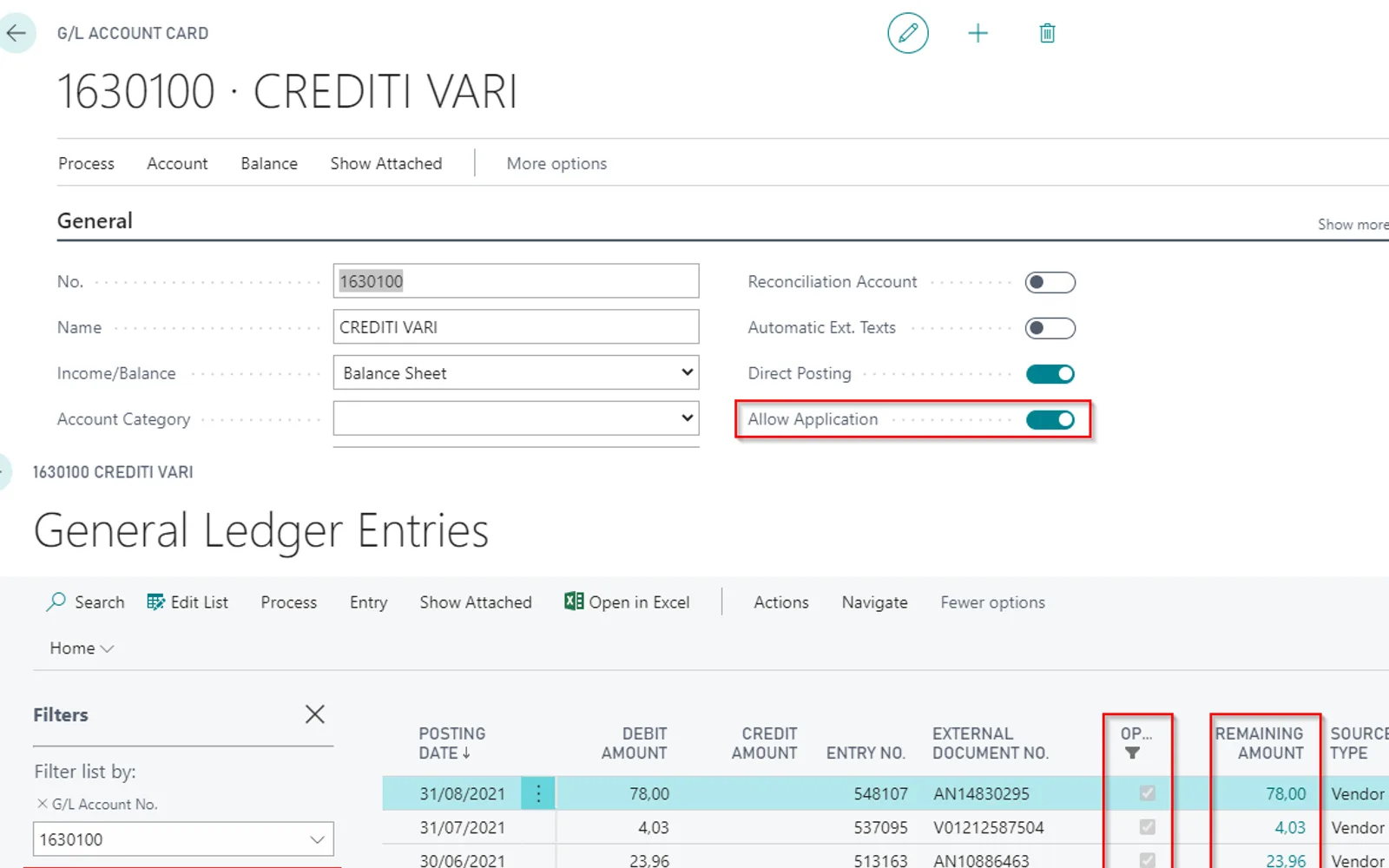Click the Remaining Amount column header

1259,743
